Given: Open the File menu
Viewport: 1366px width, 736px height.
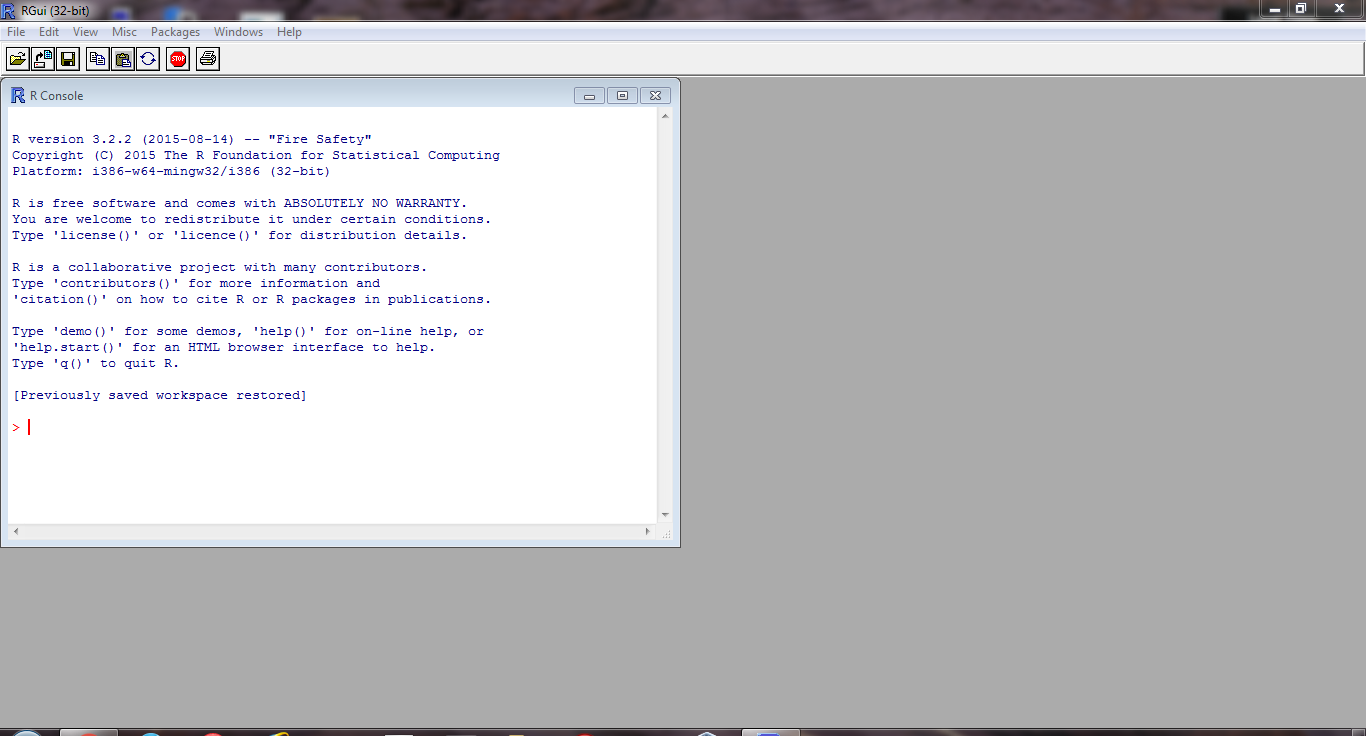Looking at the screenshot, I should point(16,32).
